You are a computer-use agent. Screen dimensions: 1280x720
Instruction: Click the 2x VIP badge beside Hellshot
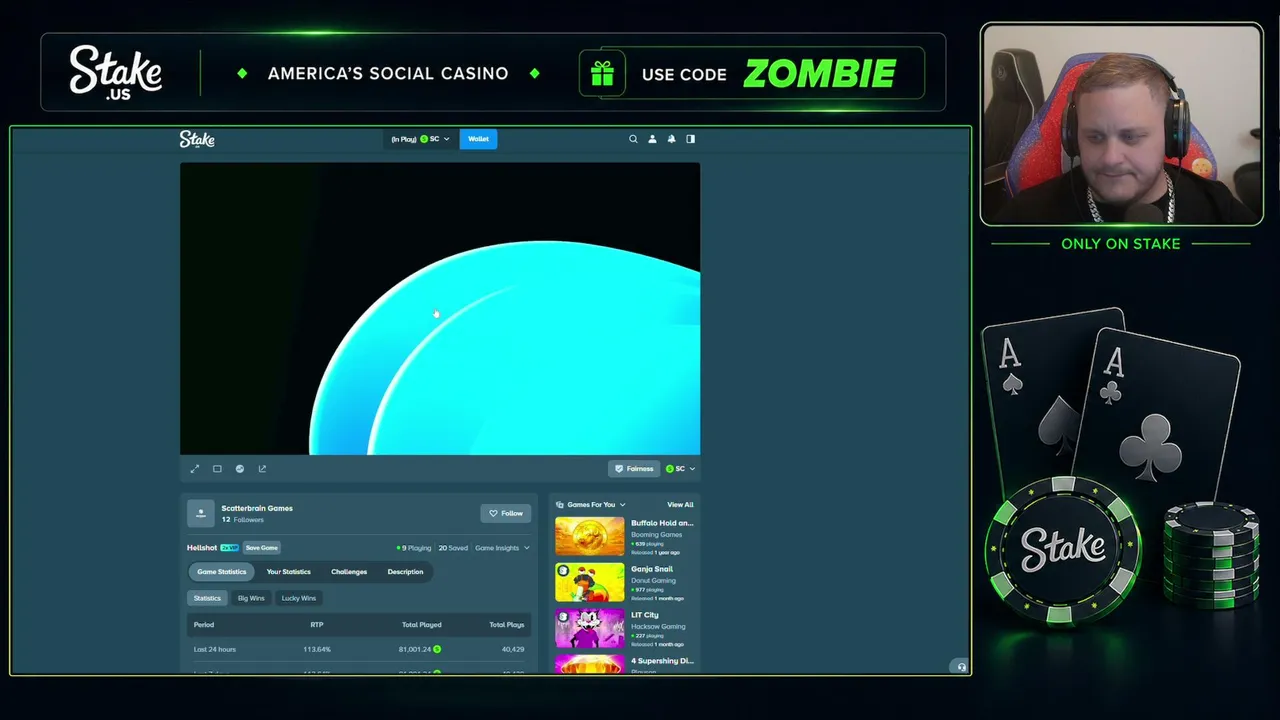click(x=230, y=548)
